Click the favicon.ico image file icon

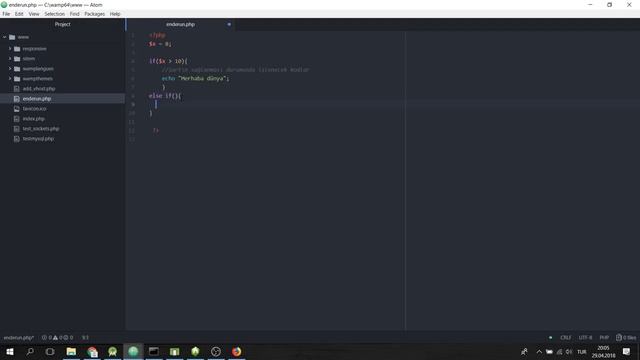17,109
